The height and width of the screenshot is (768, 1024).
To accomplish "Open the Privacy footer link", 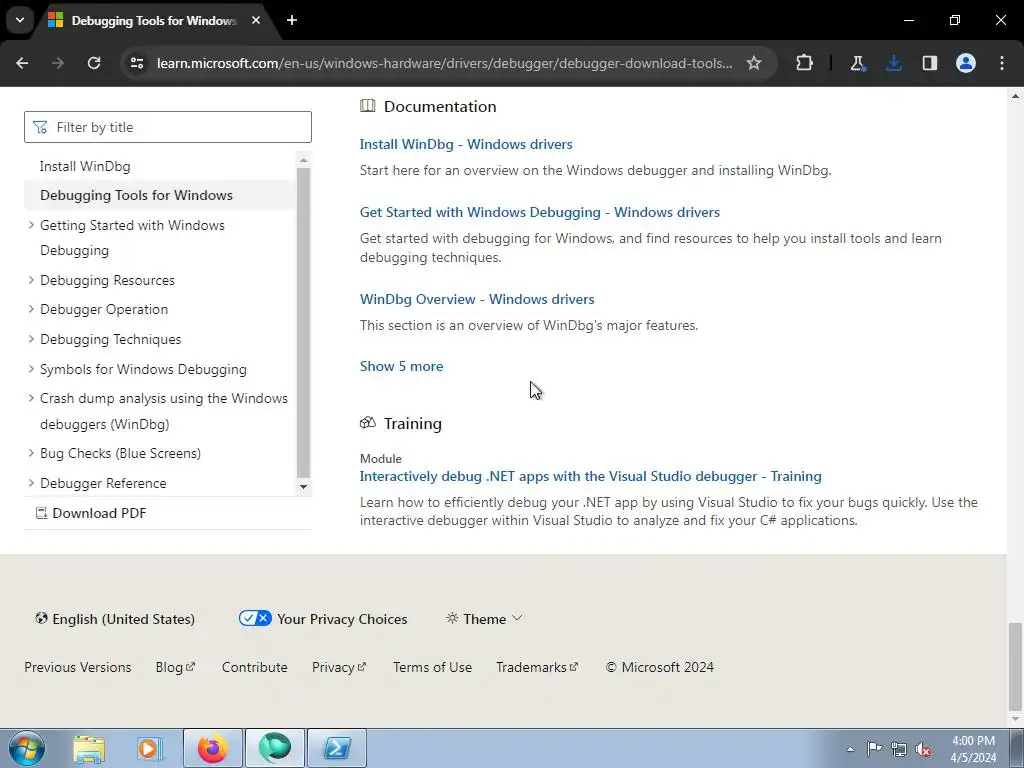I will click(x=339, y=667).
